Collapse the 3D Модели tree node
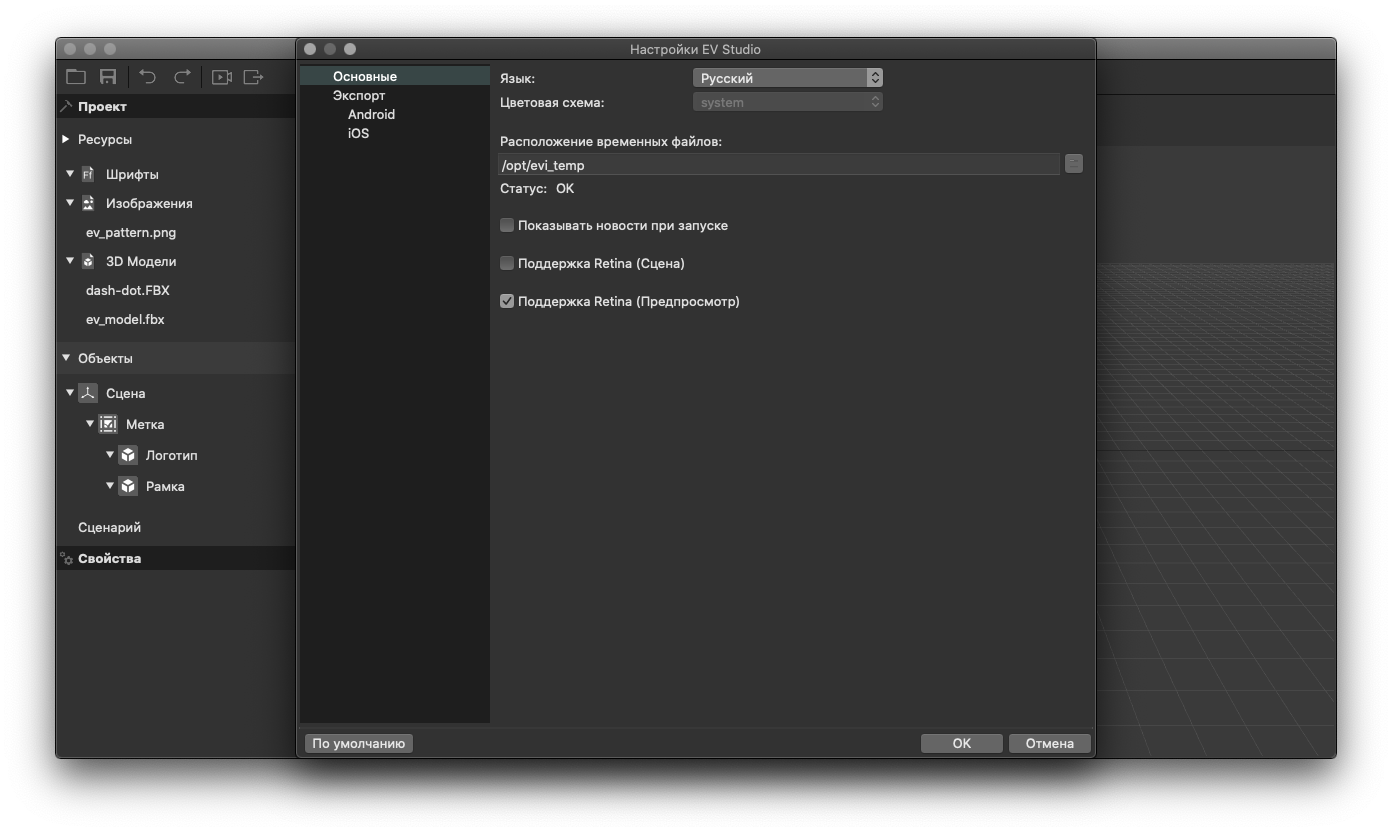This screenshot has width=1392, height=832. [x=70, y=260]
